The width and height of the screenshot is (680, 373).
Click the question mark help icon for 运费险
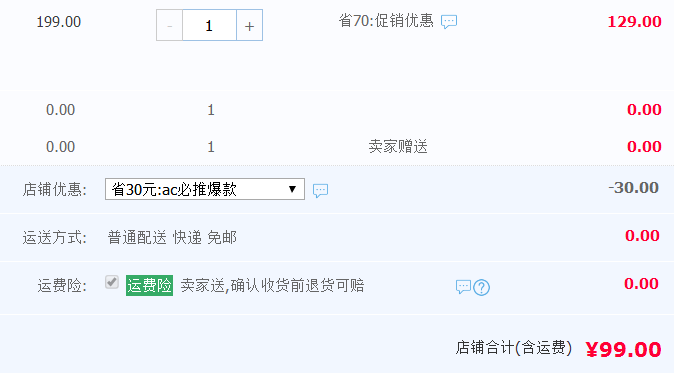coord(481,287)
